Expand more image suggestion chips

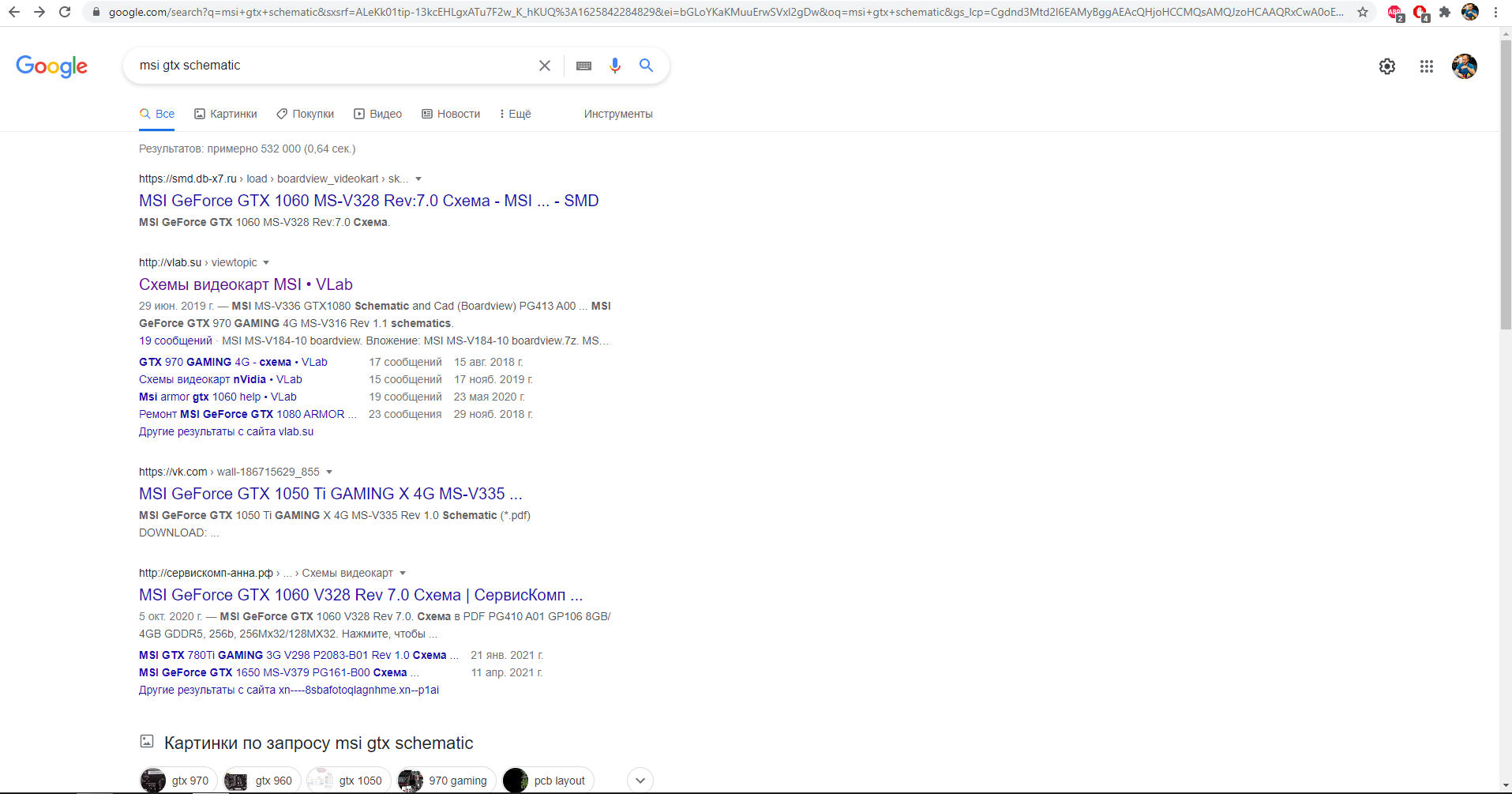click(x=640, y=781)
